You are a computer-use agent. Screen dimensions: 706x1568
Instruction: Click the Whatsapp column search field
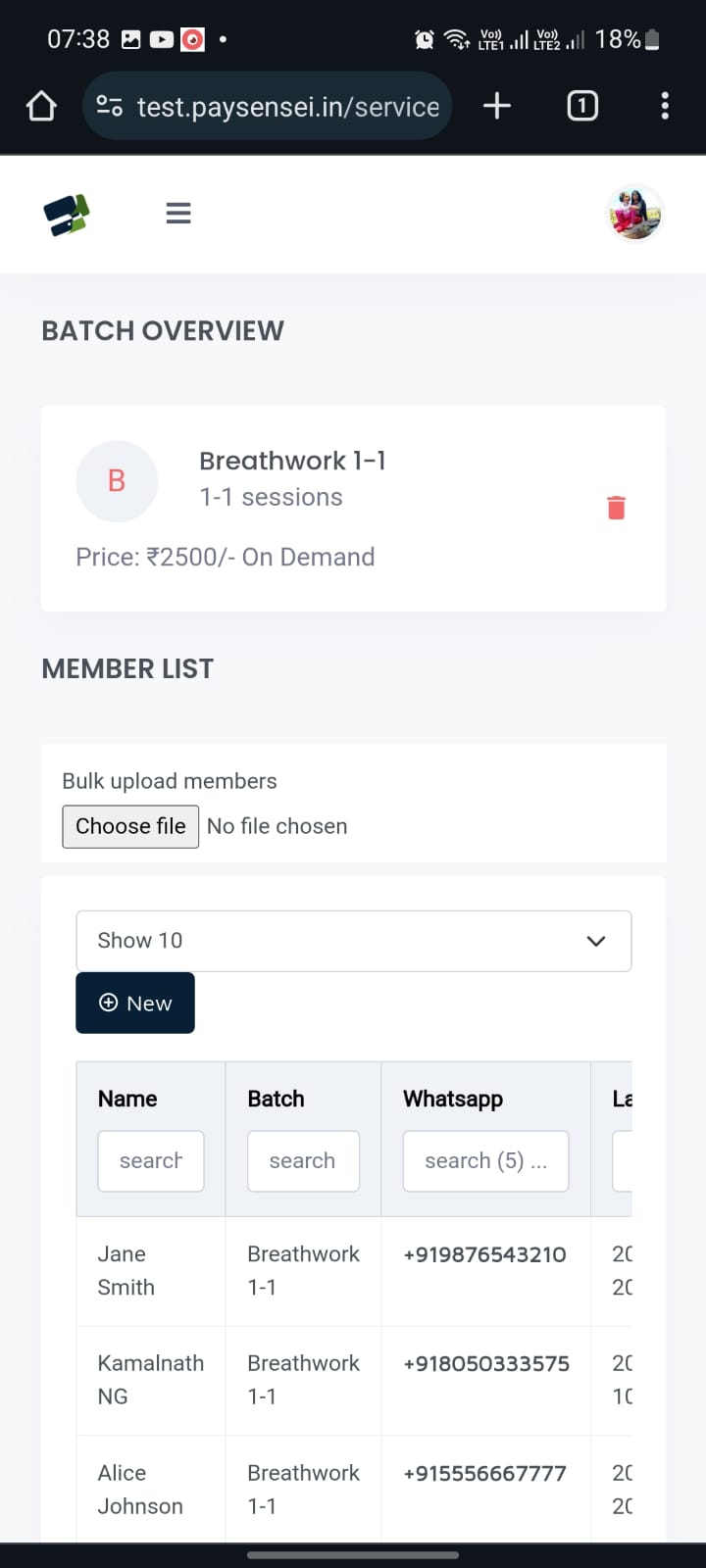pyautogui.click(x=485, y=1161)
